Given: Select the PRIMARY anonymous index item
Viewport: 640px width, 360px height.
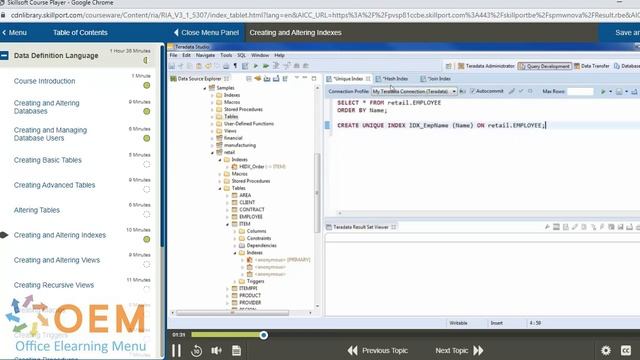Looking at the screenshot, I should (x=278, y=260).
